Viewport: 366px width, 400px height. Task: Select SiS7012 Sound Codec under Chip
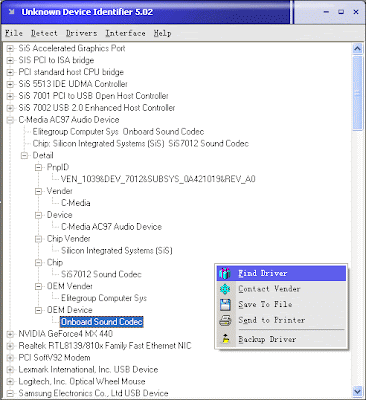(101, 274)
